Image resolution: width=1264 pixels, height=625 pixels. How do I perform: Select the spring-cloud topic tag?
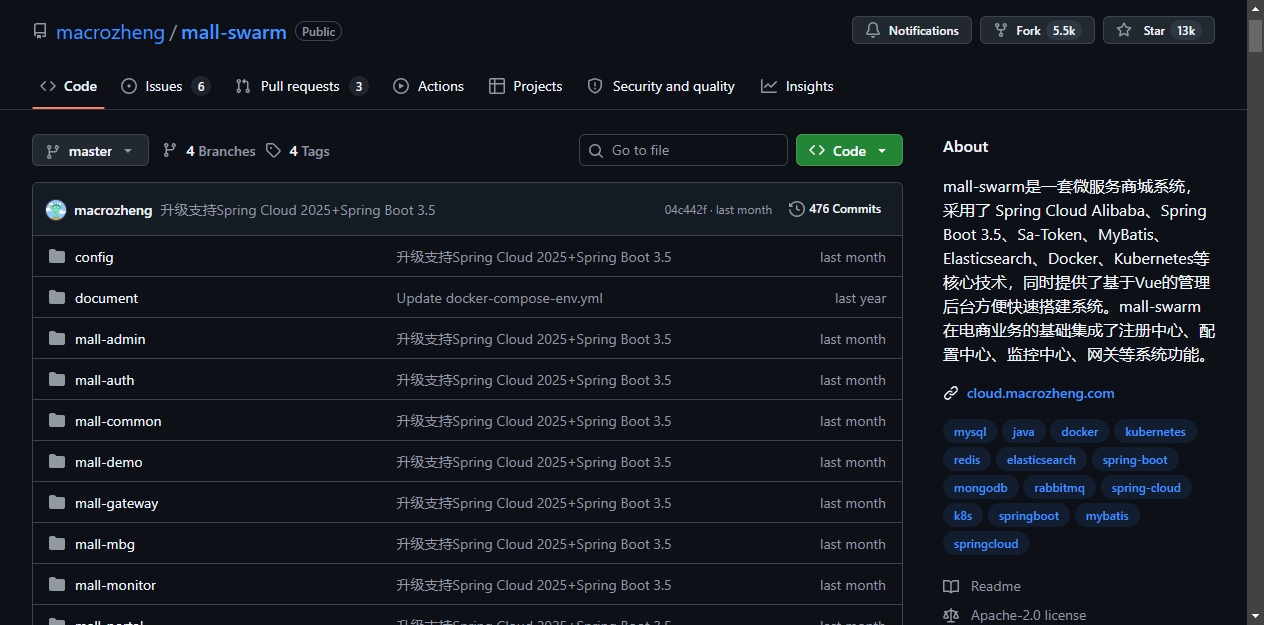point(1146,488)
